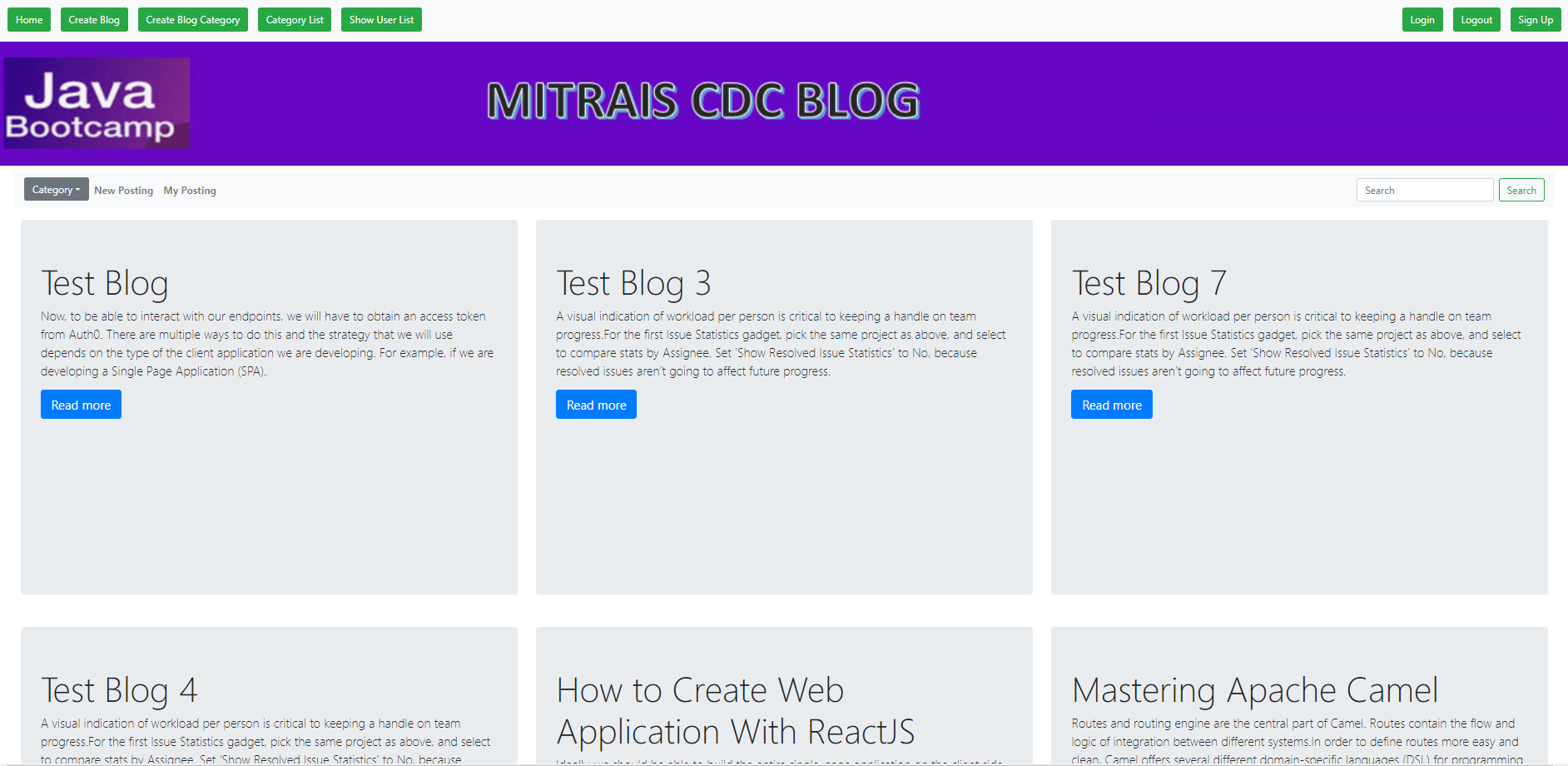Click the Java Bootcamp logo image
This screenshot has height=766, width=1568.
[97, 103]
